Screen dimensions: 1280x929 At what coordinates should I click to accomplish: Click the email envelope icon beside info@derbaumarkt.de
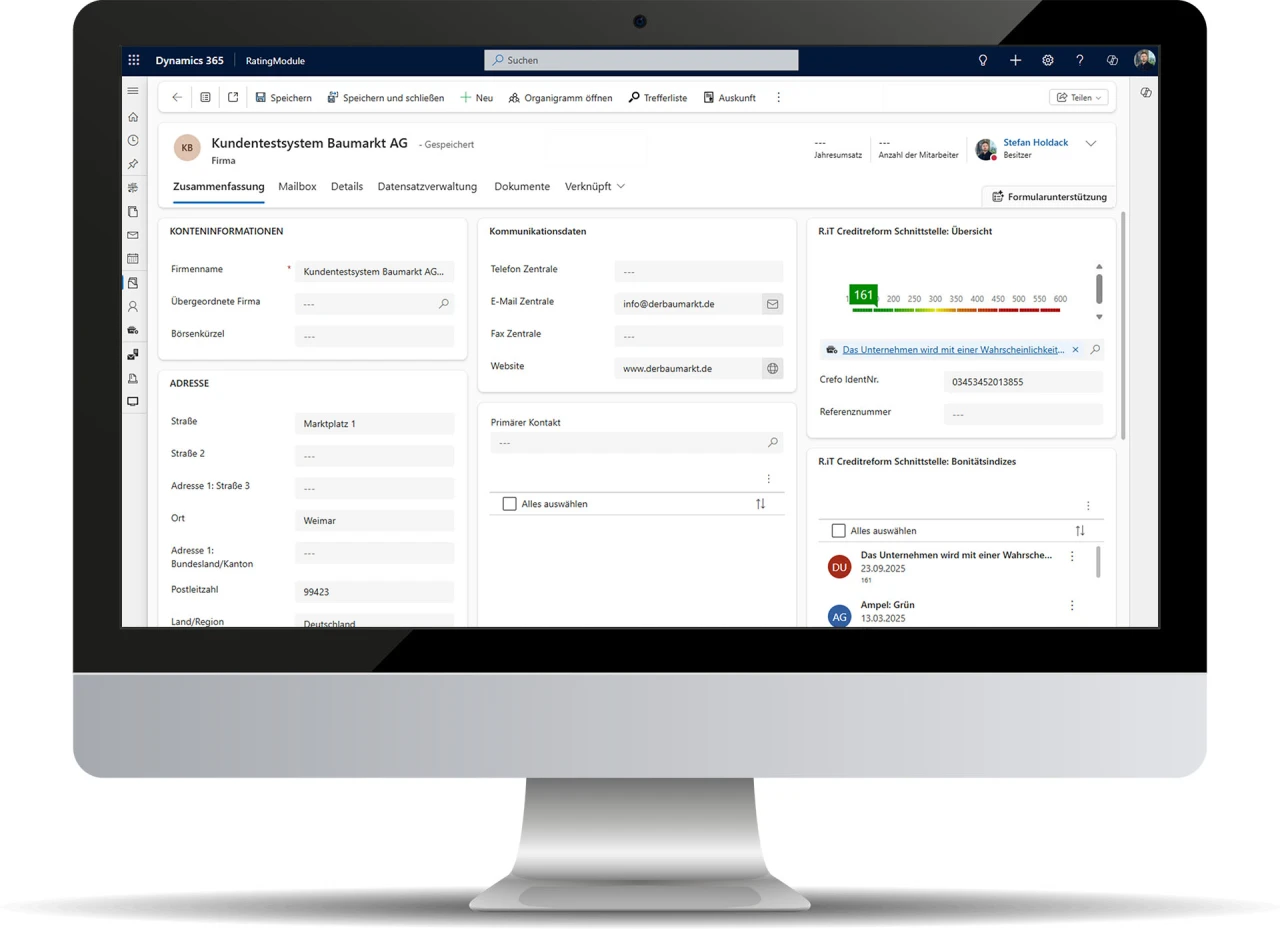[x=772, y=303]
